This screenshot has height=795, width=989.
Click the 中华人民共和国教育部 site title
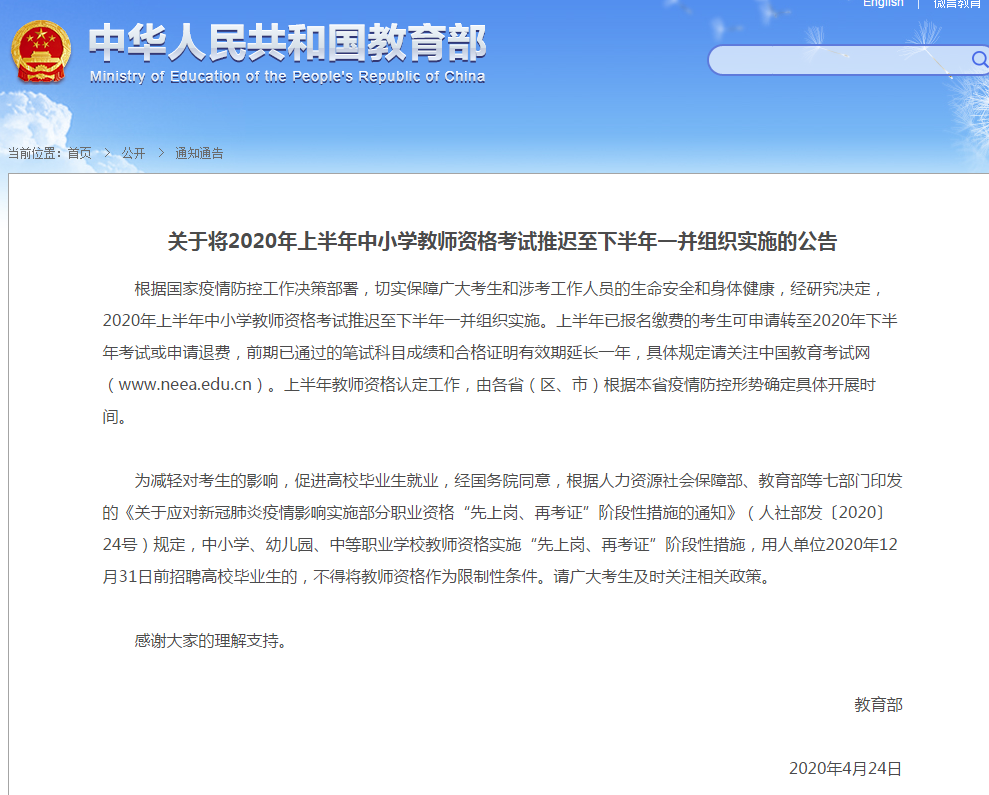(x=287, y=42)
